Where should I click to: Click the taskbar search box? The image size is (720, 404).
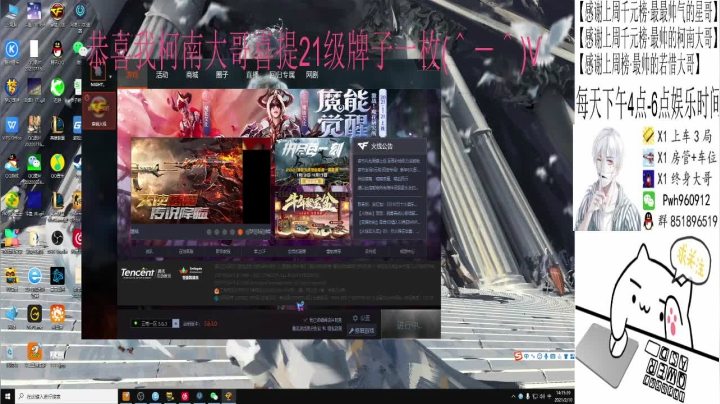[x=67, y=396]
